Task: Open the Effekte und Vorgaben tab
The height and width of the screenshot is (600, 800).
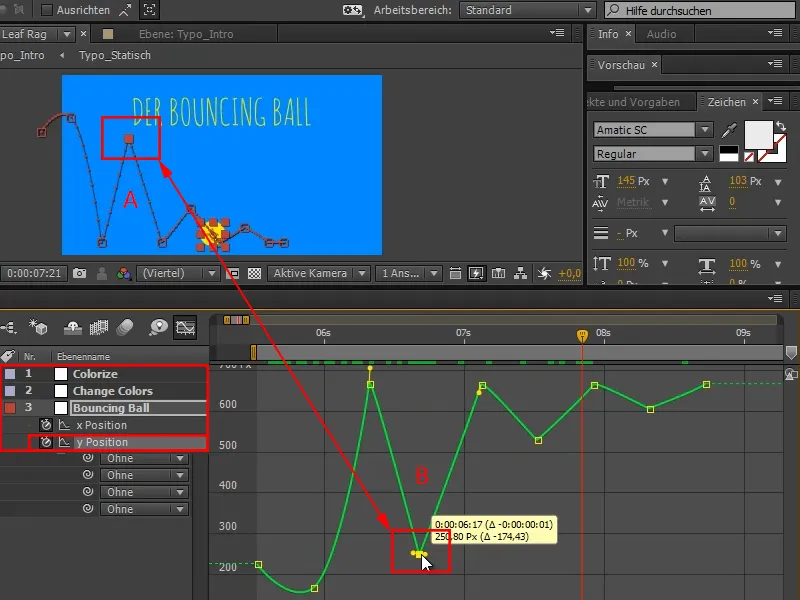Action: [634, 102]
